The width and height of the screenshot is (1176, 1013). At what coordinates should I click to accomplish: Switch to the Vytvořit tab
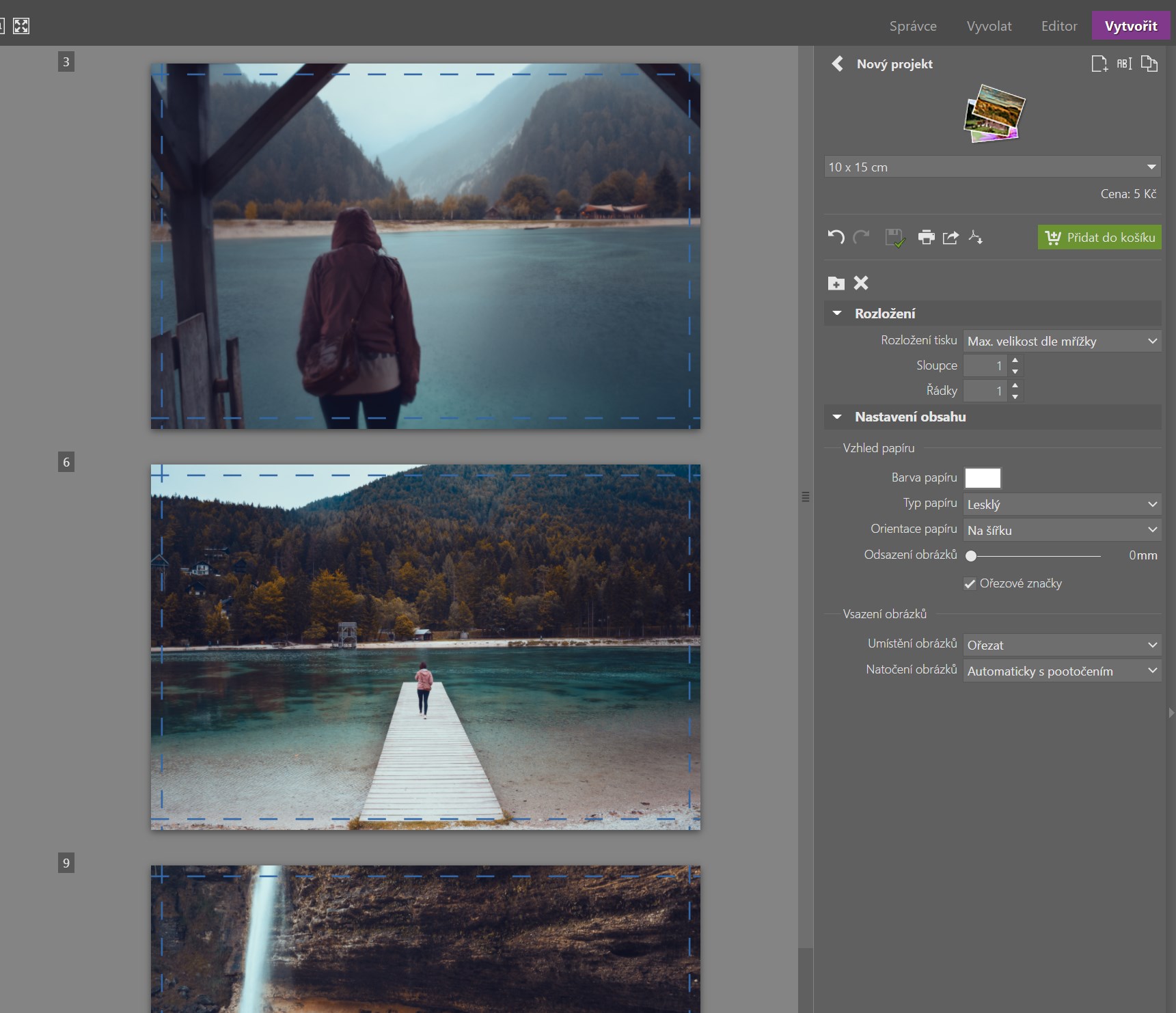click(1131, 26)
